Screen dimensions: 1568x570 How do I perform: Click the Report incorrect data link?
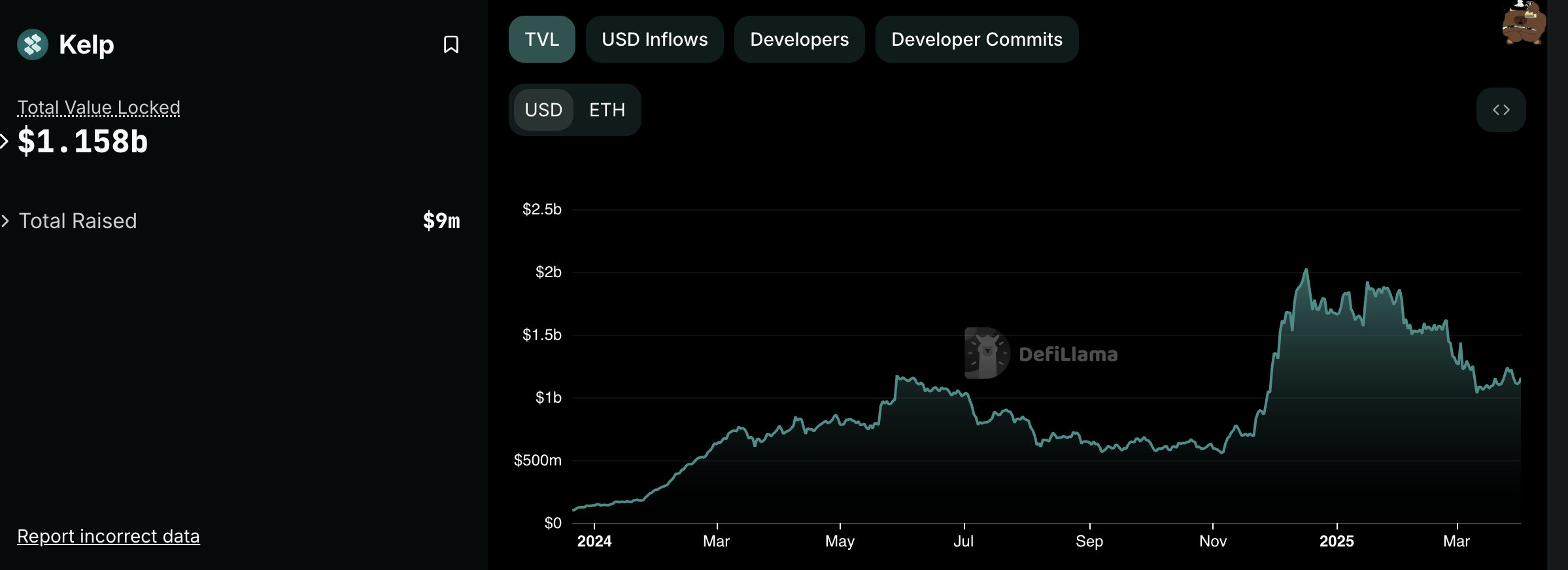109,536
